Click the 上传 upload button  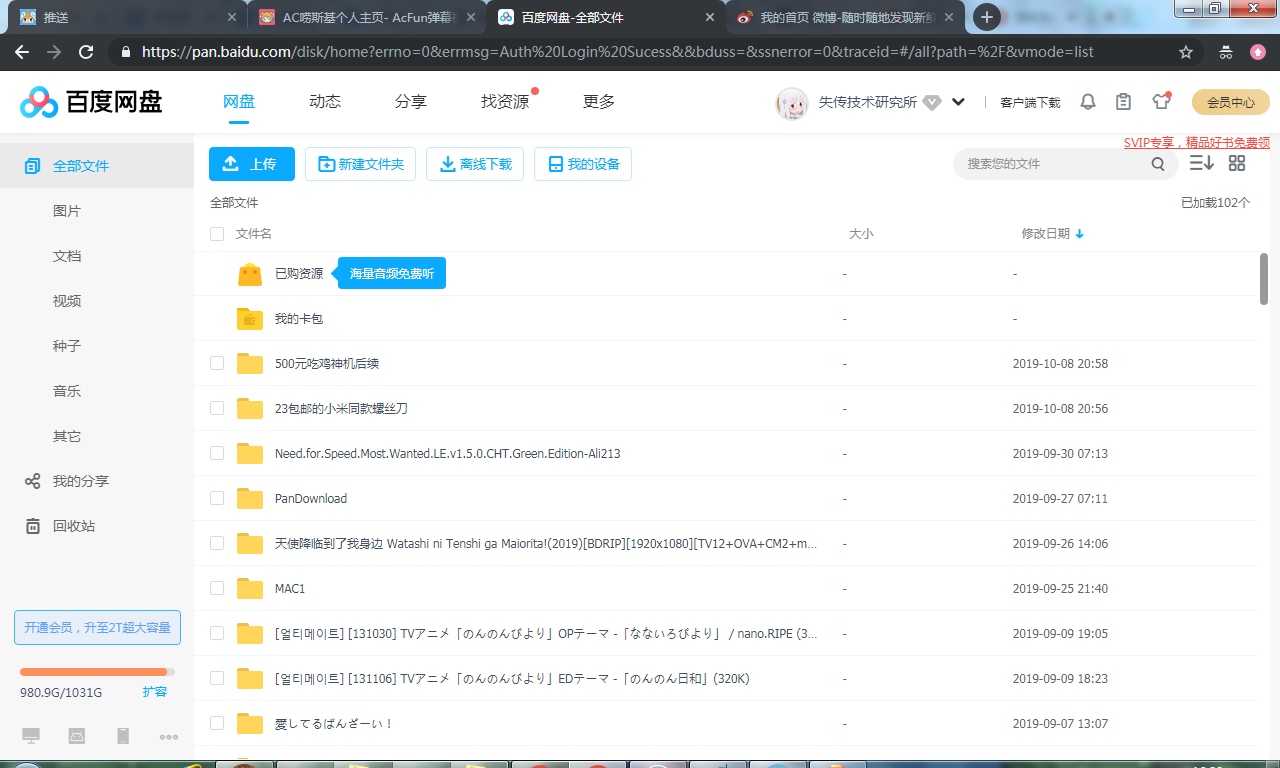[251, 163]
